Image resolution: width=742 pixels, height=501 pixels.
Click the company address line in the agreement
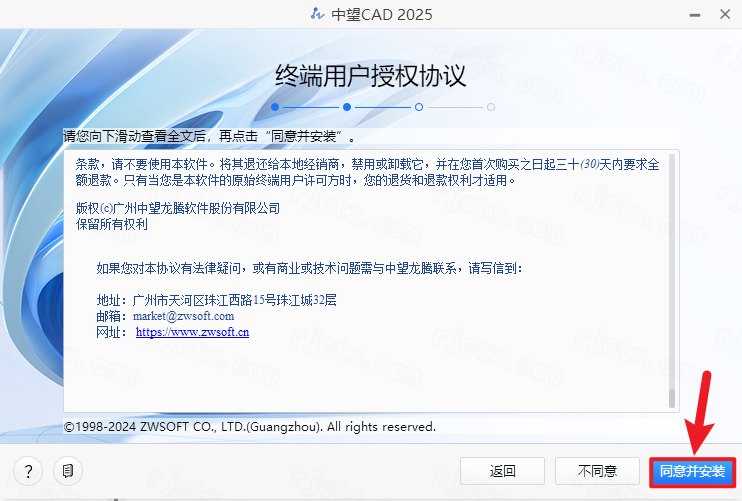pyautogui.click(x=217, y=299)
